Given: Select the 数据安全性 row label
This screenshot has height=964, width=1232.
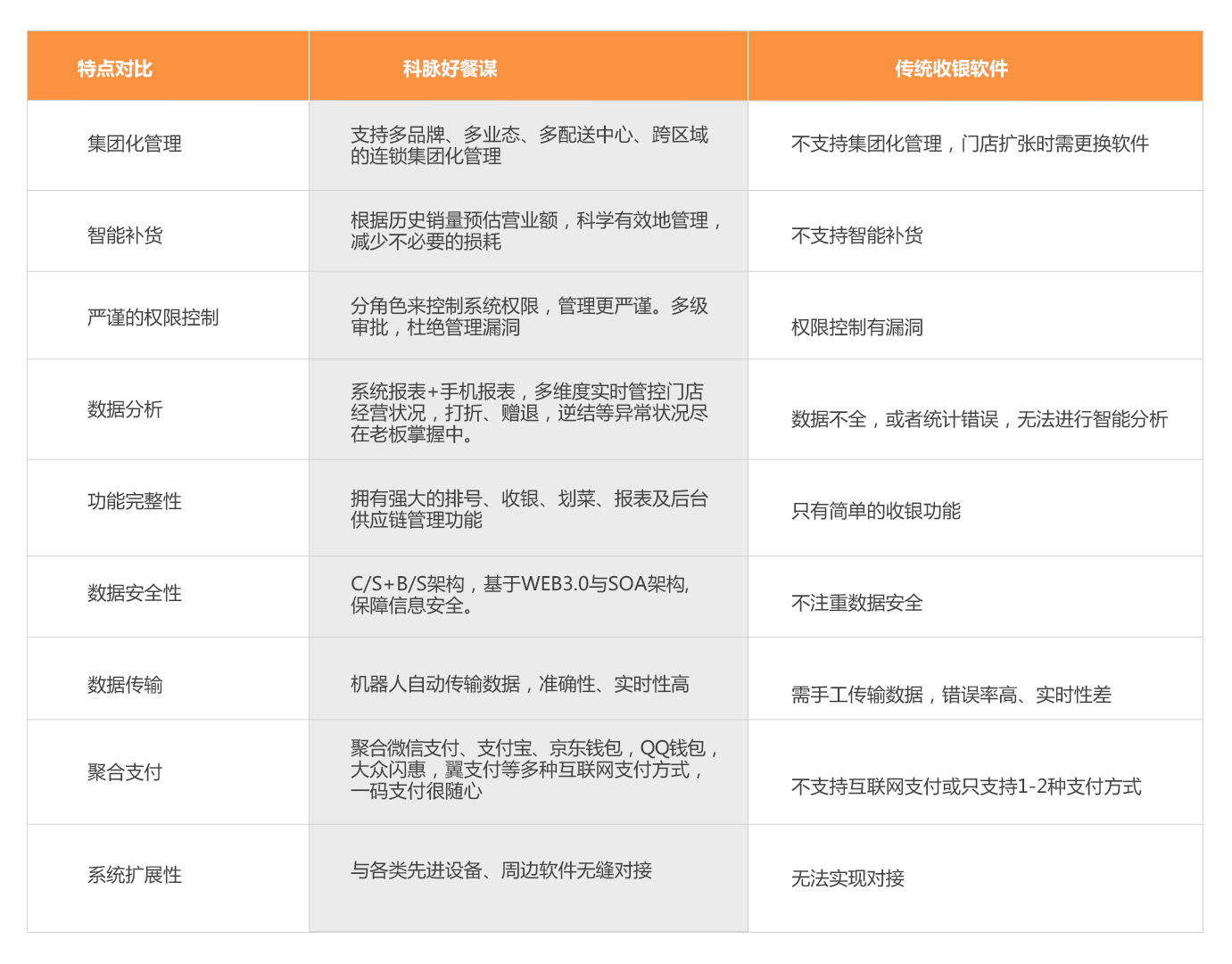Looking at the screenshot, I should (135, 593).
